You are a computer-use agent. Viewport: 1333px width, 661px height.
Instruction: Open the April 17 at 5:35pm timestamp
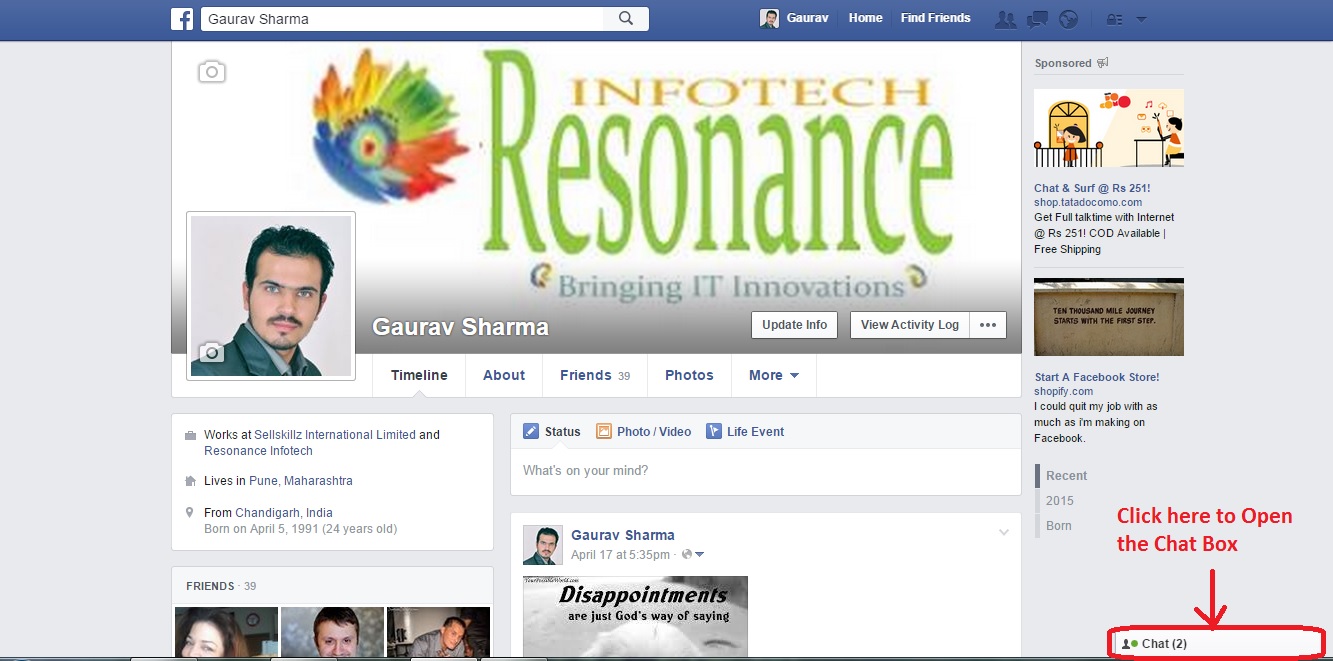pyautogui.click(x=621, y=555)
